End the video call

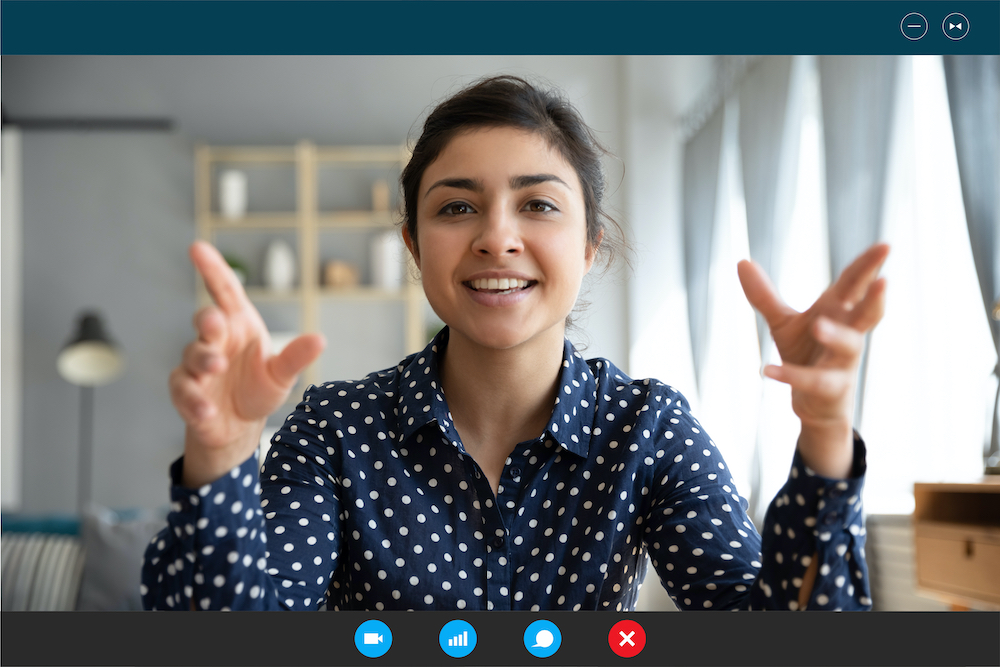[627, 638]
